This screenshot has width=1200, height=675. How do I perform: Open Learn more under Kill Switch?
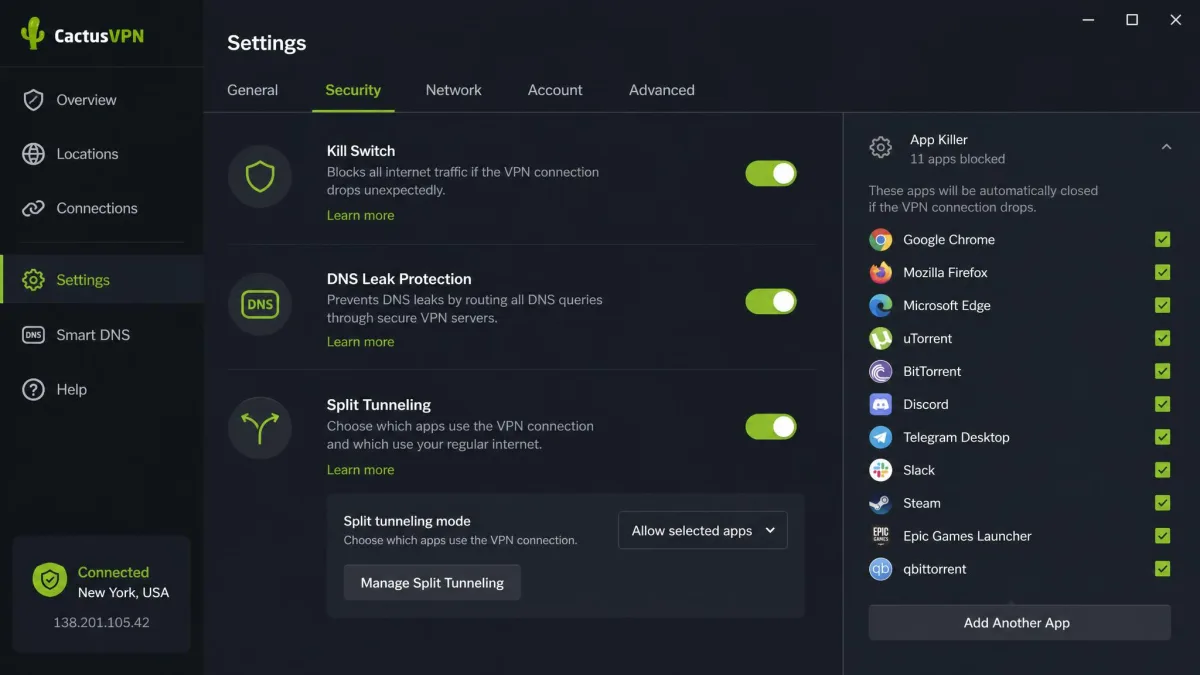pyautogui.click(x=361, y=215)
